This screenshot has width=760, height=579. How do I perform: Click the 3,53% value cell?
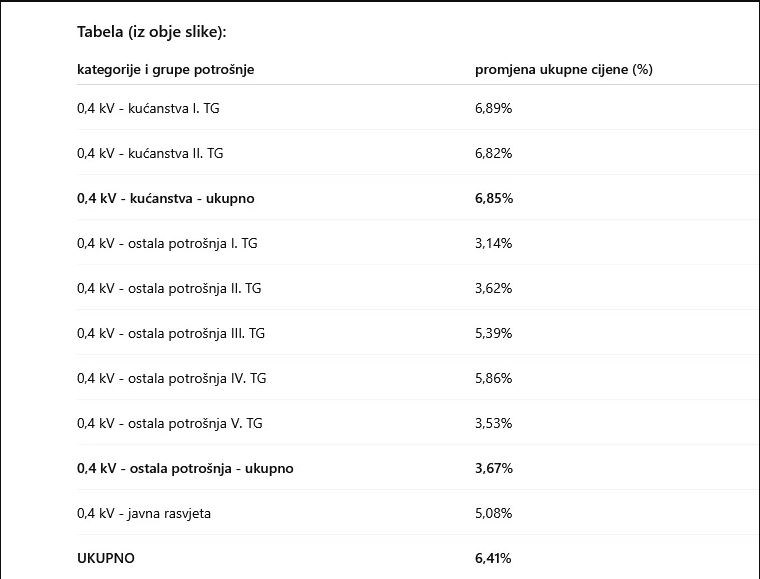click(493, 423)
